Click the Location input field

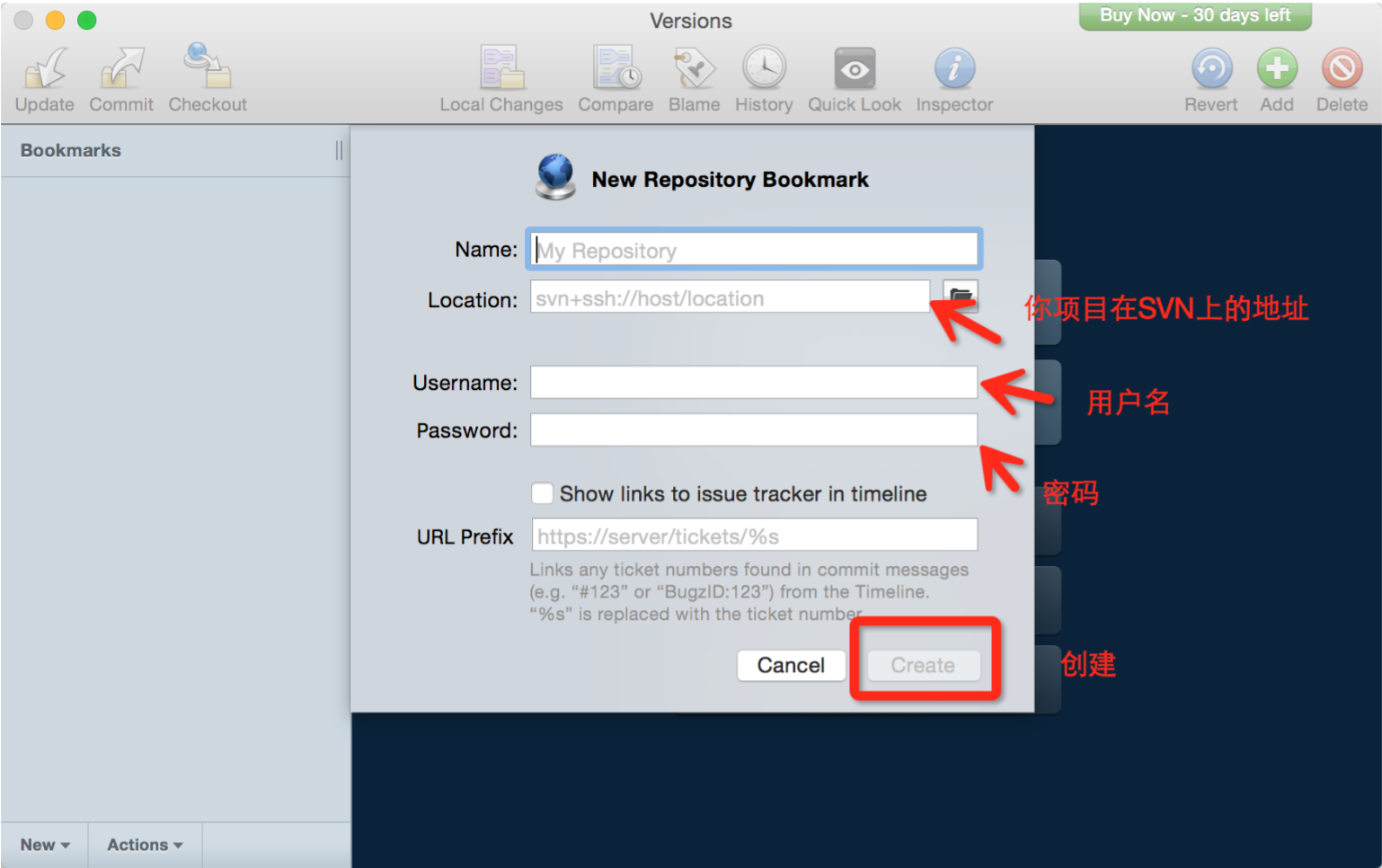pyautogui.click(x=730, y=297)
